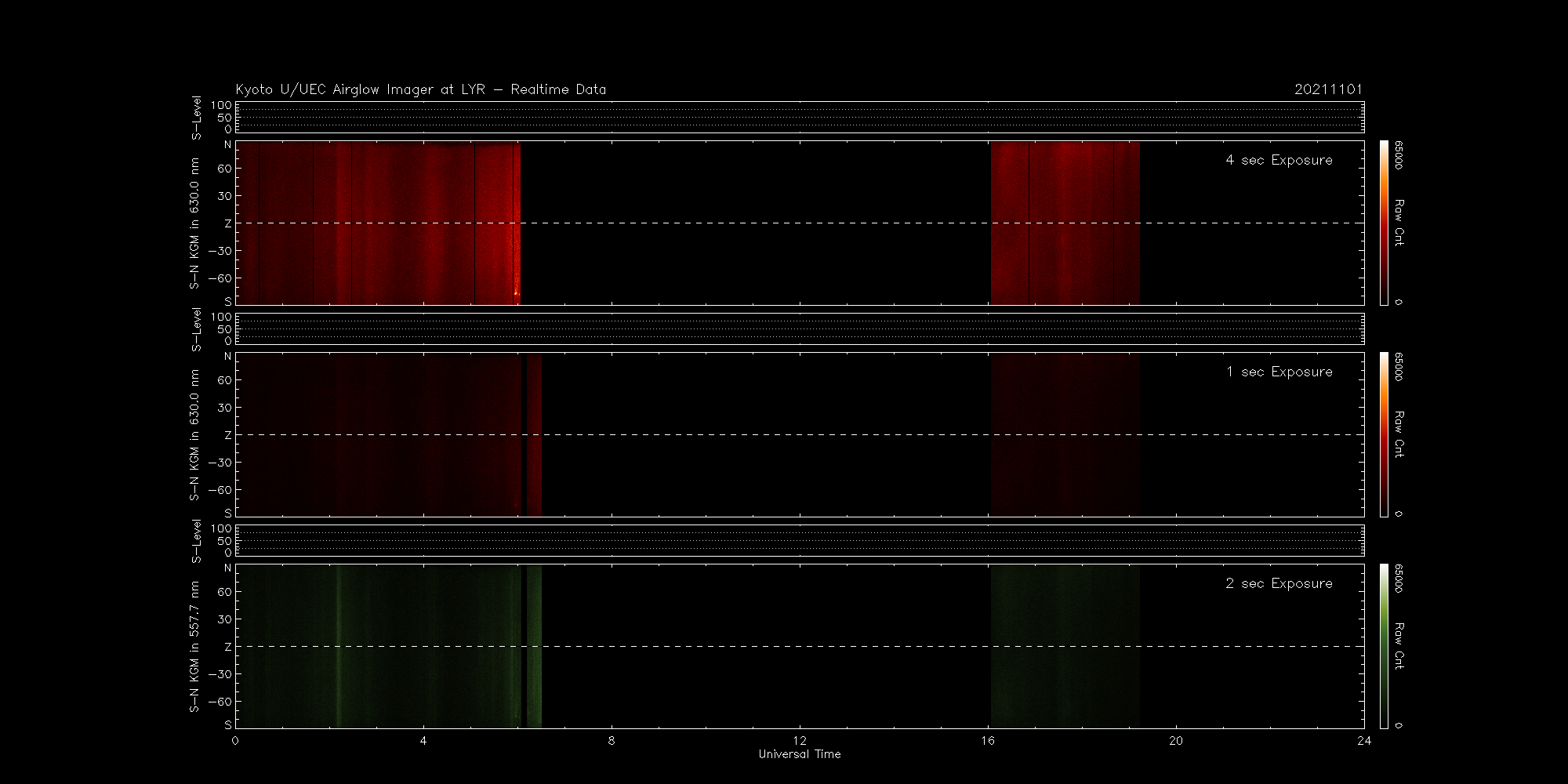Click the 'Raw Cnt' label of the top color bar
The image size is (1568, 784).
[1399, 223]
